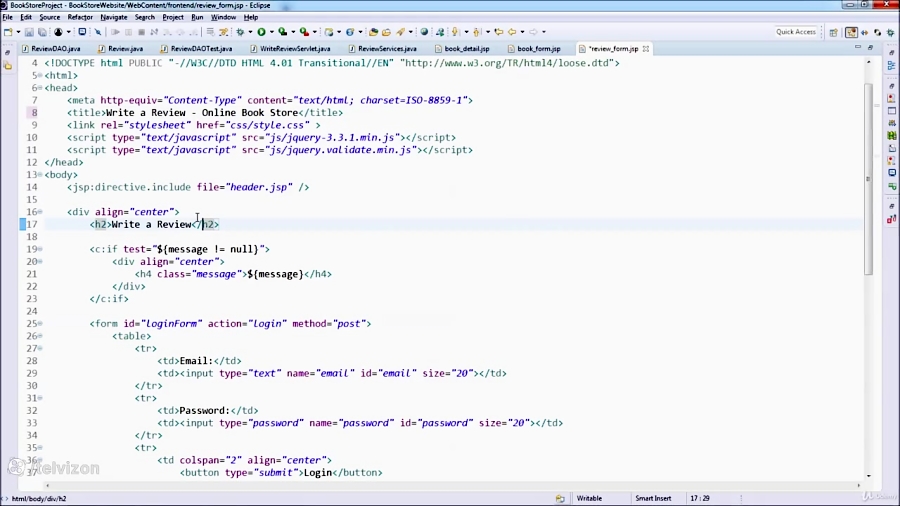Click the Back navigation yellow arrow
The height and width of the screenshot is (506, 900).
tap(513, 32)
